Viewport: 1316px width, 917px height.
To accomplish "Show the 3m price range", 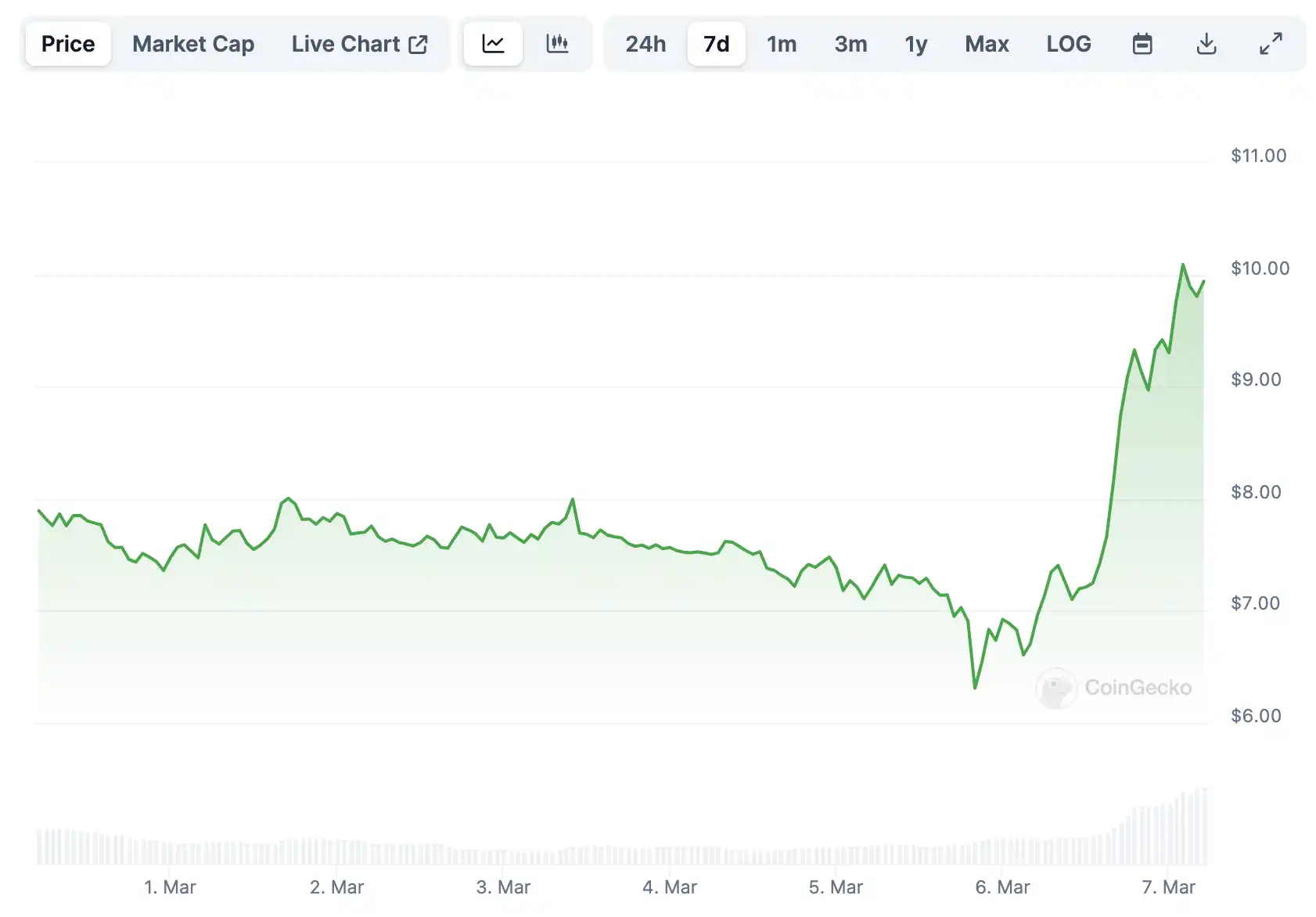I will (850, 44).
